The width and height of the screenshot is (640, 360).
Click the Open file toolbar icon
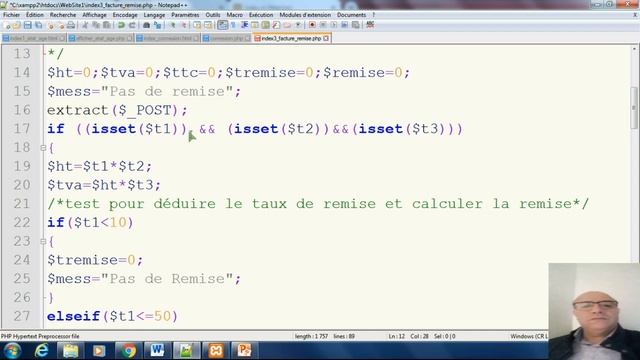[16, 25]
